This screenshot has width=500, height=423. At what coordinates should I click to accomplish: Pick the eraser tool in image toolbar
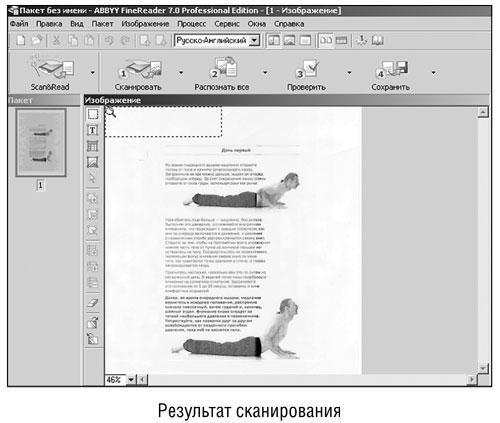point(92,303)
